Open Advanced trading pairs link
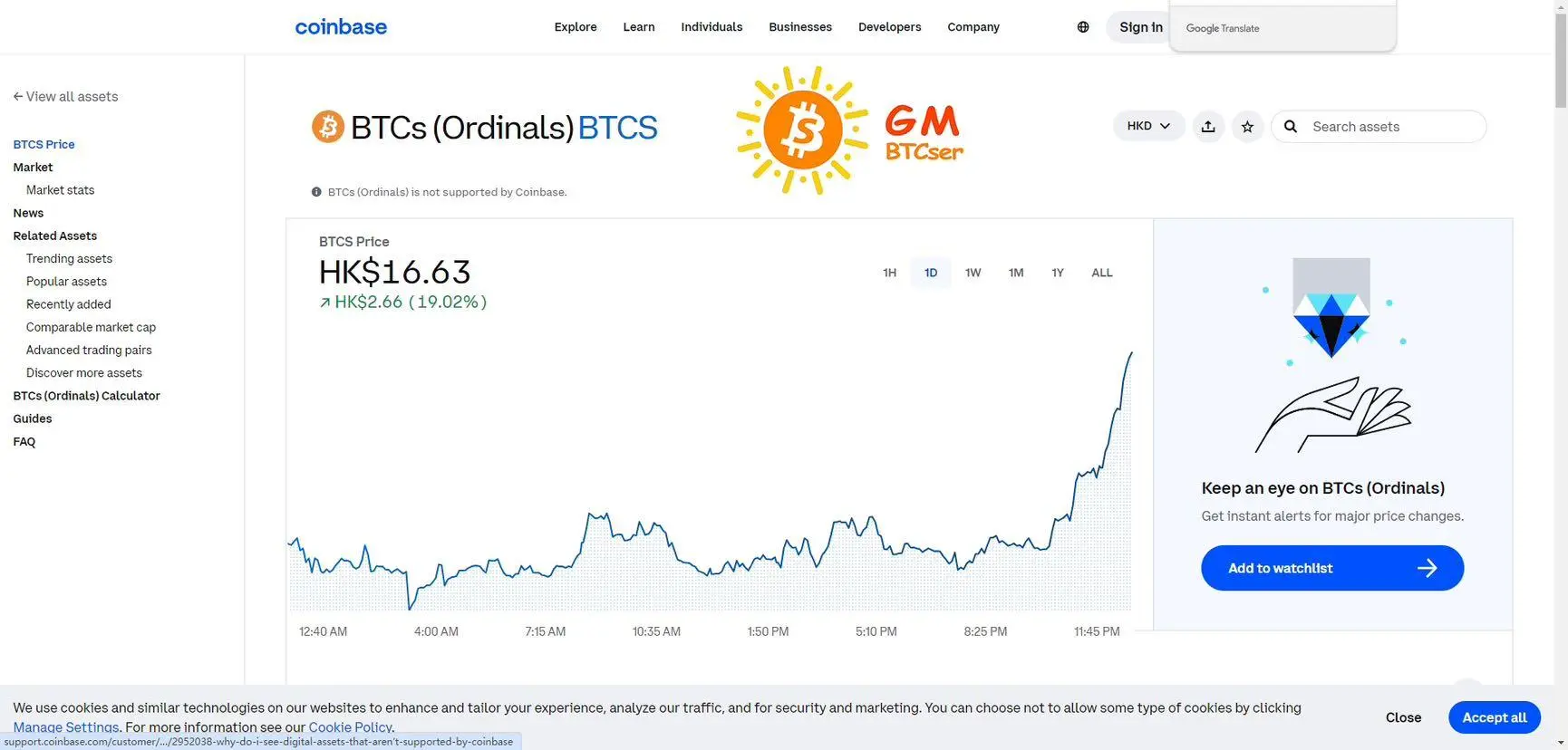Viewport: 1568px width, 750px height. coord(89,351)
